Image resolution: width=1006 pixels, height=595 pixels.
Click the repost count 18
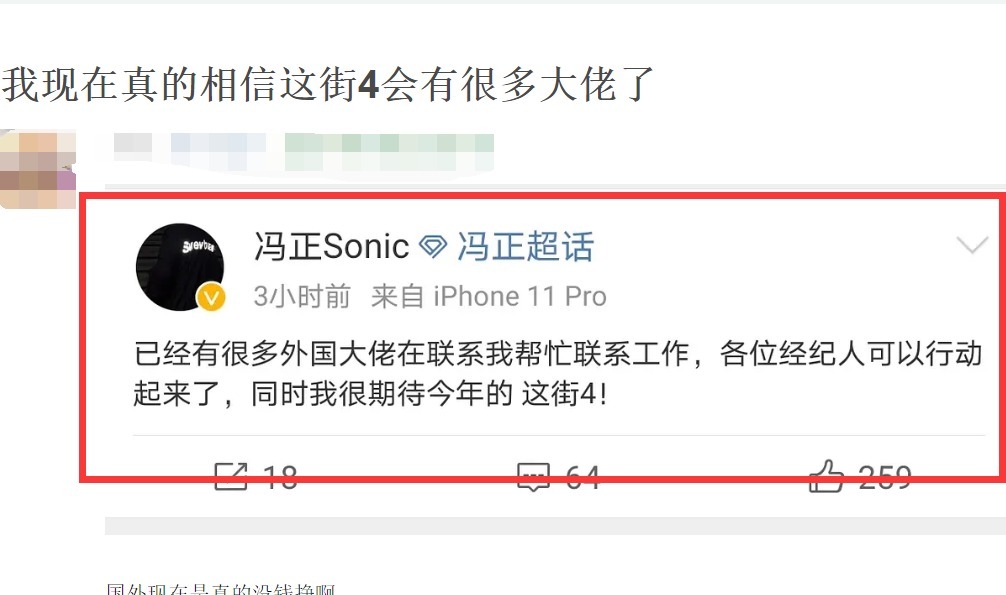pos(280,478)
